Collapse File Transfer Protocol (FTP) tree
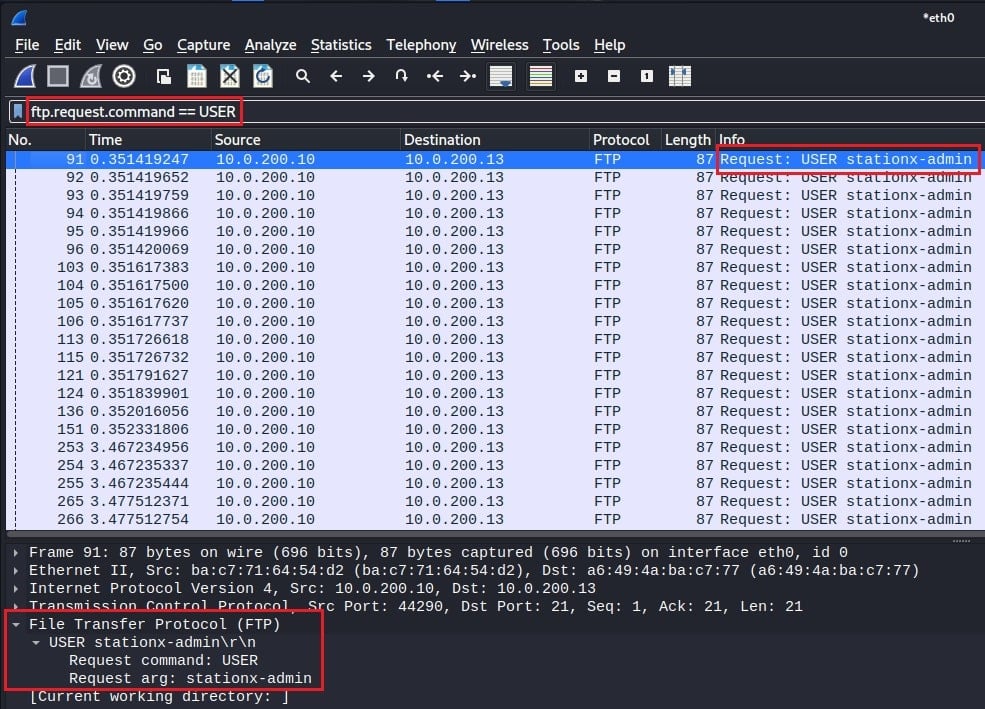Viewport: 985px width, 709px height. 16,624
